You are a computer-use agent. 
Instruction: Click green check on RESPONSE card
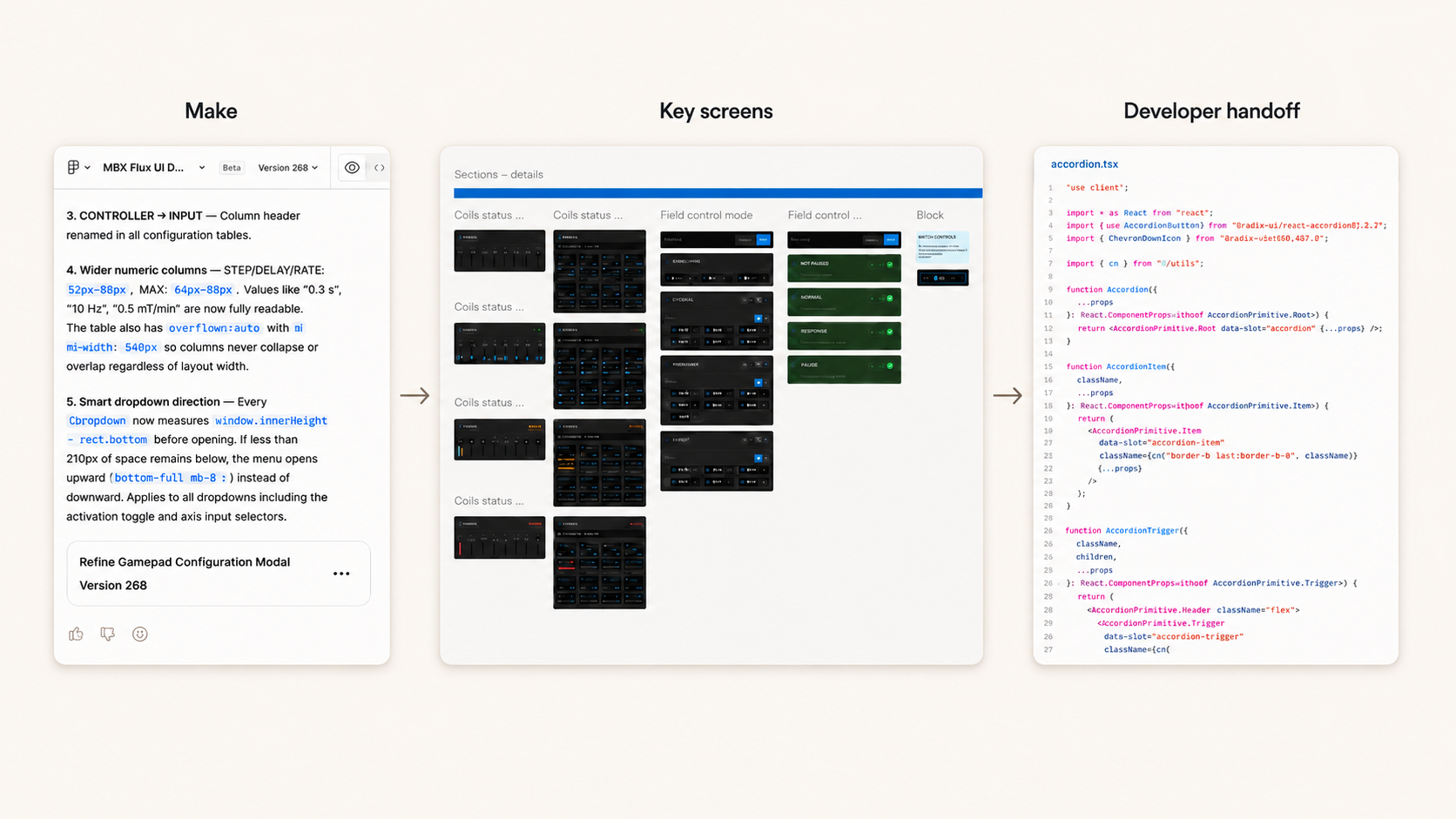pos(890,332)
